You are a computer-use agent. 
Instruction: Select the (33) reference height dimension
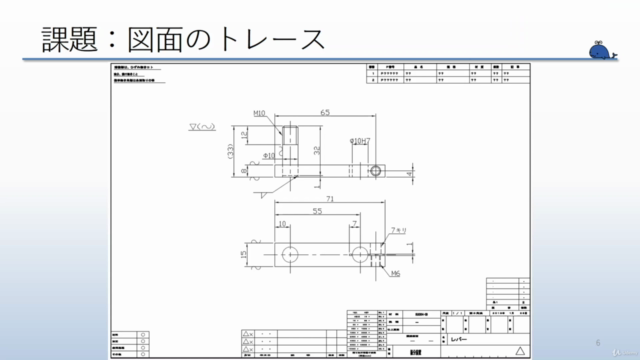[231, 151]
